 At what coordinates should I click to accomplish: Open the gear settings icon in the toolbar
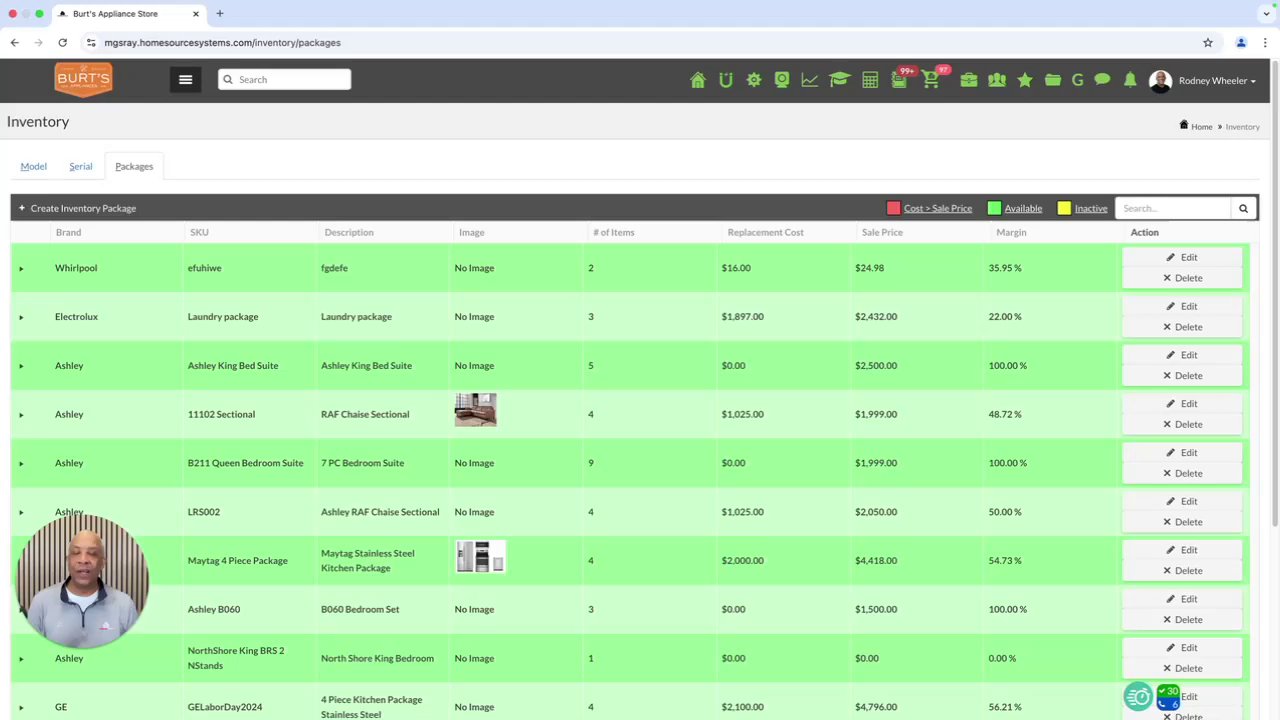pyautogui.click(x=754, y=80)
